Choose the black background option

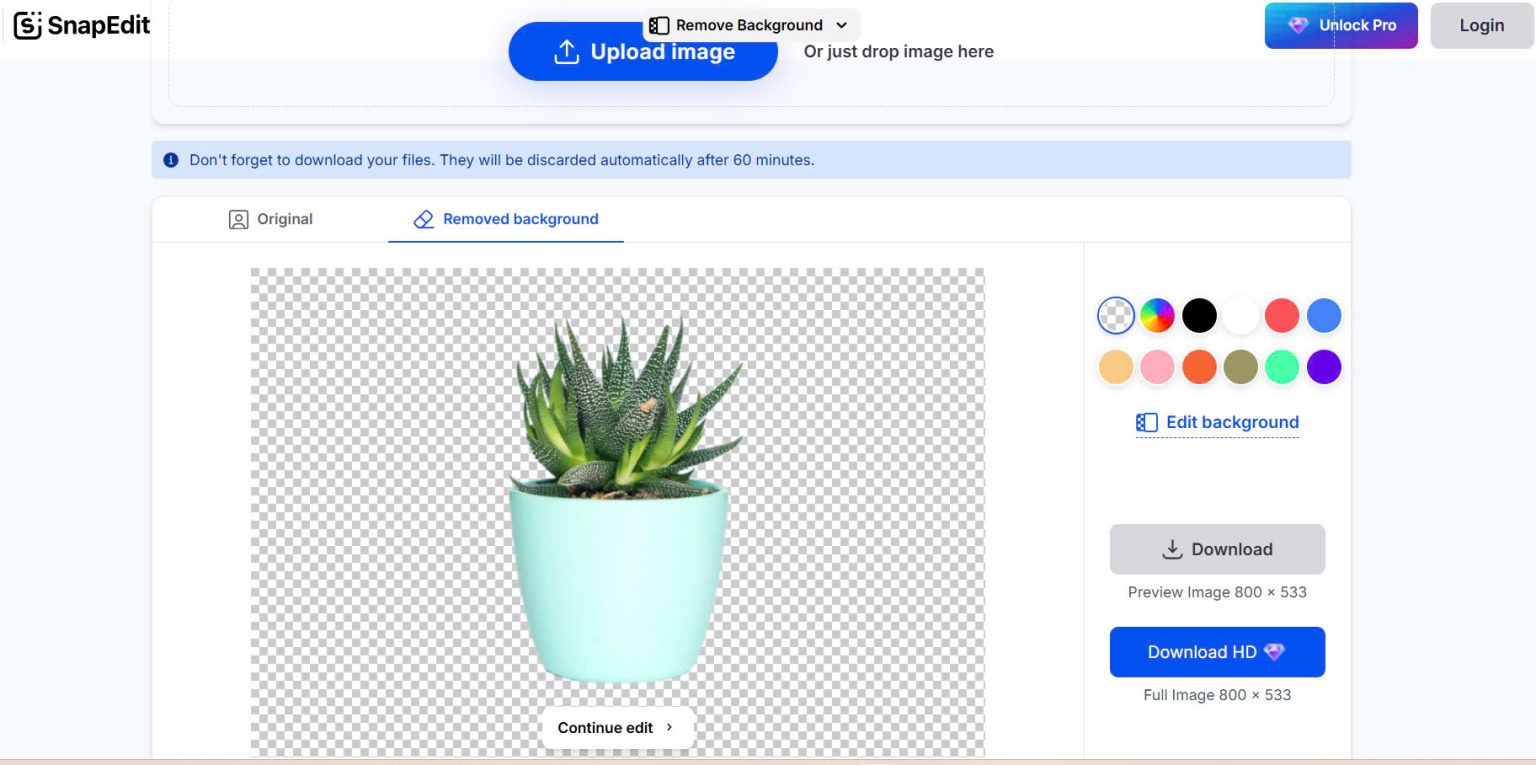pyautogui.click(x=1198, y=315)
